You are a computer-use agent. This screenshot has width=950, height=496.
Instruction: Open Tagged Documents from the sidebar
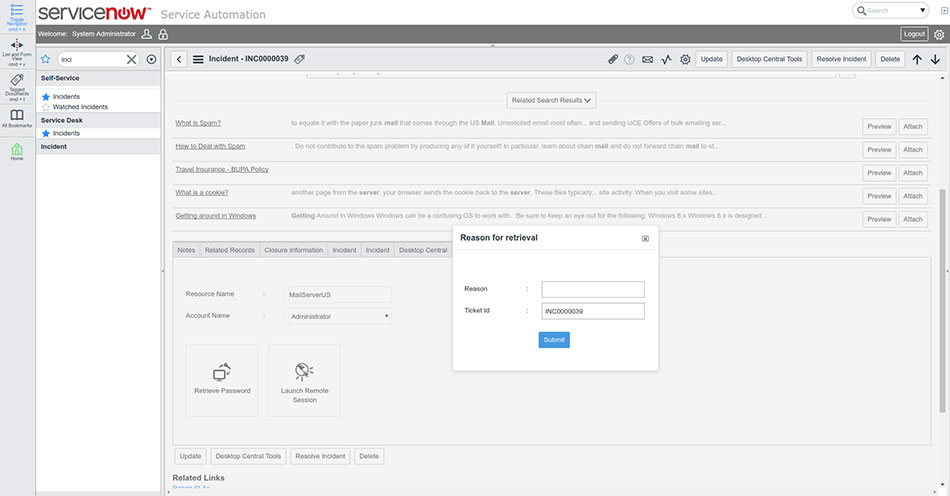point(17,87)
